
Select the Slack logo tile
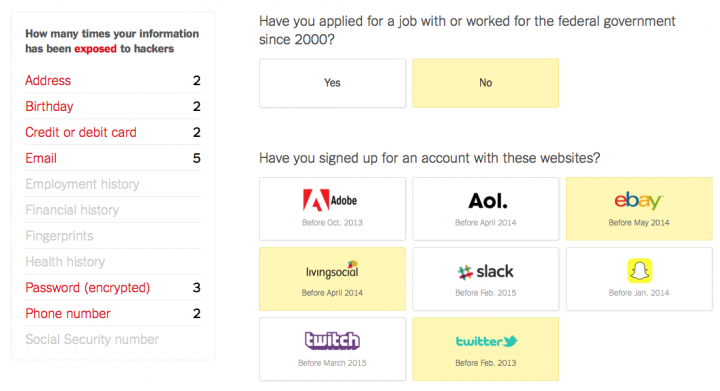pyautogui.click(x=486, y=279)
